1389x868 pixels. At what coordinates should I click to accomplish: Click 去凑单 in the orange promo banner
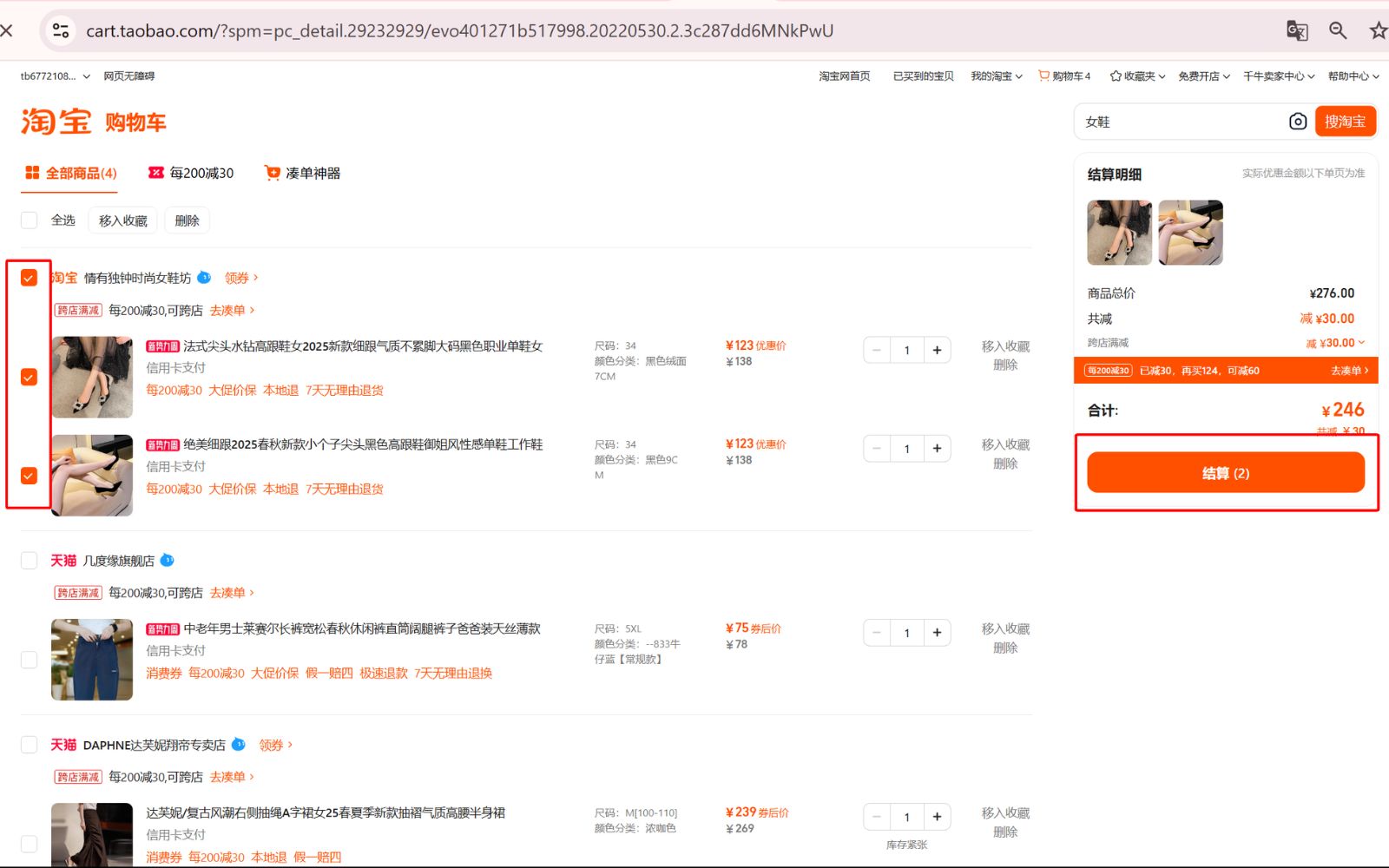click(x=1349, y=371)
